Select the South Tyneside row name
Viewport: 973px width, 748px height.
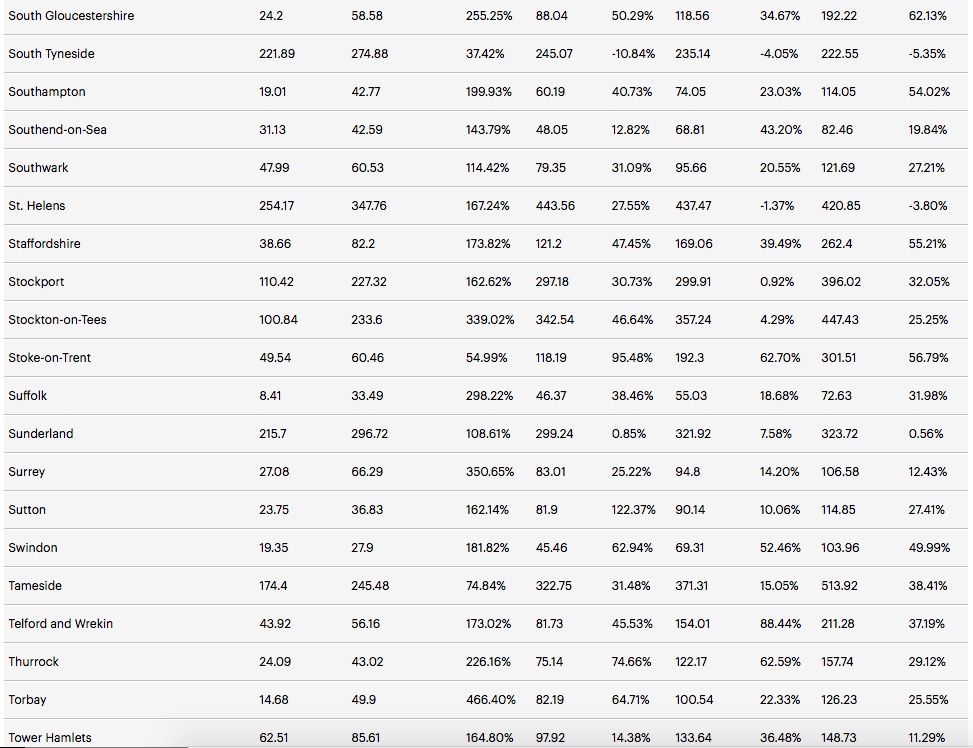(x=51, y=54)
